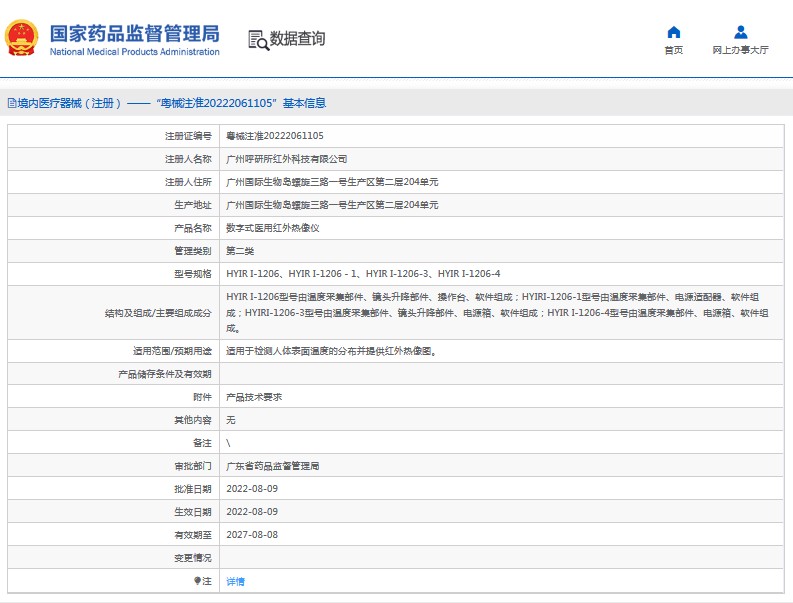Click the 产品技术要求 attachment value
Screen dimensions: 793x603
[x=254, y=397]
